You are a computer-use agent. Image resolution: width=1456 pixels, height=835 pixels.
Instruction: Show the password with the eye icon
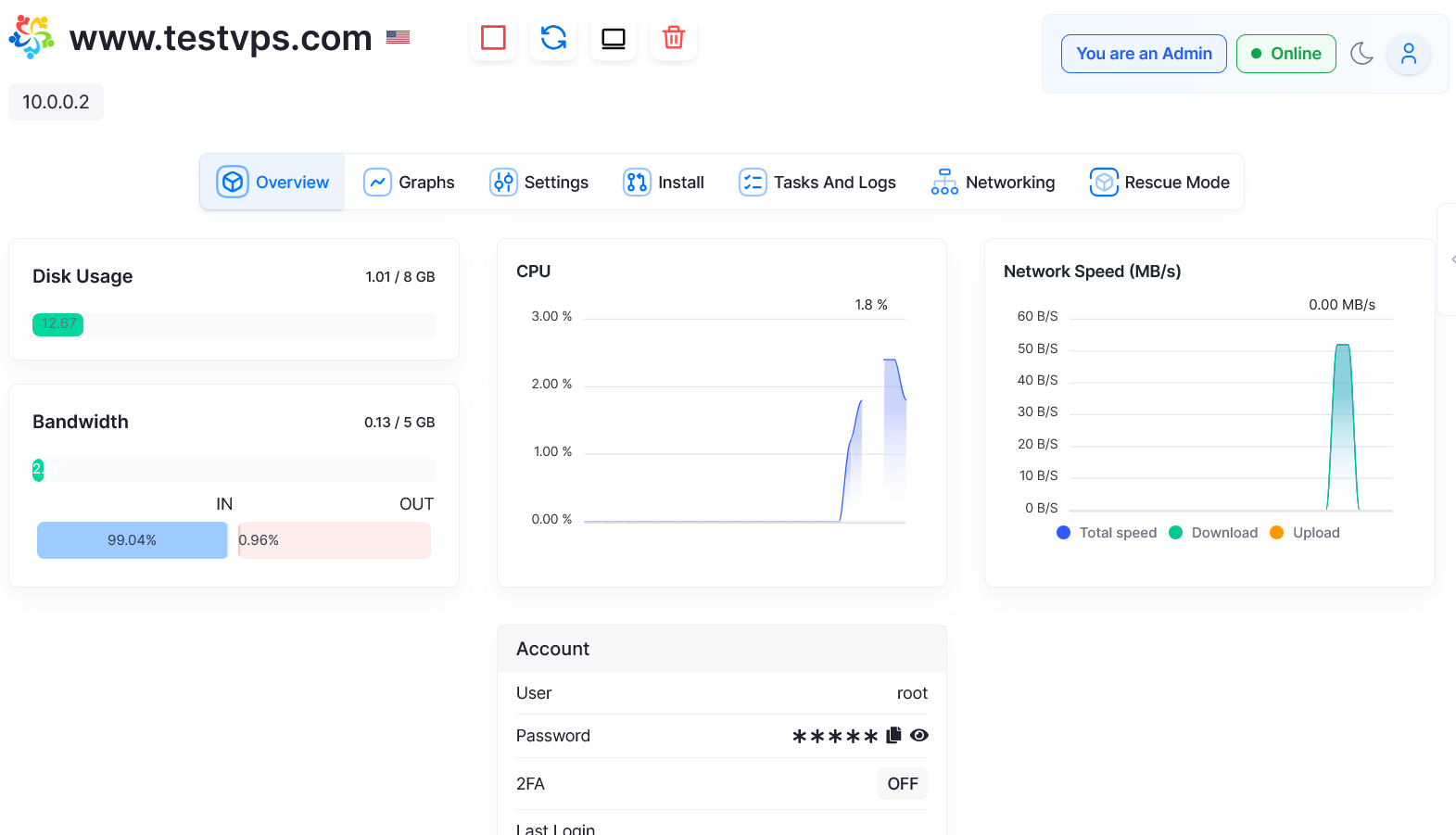coord(918,735)
